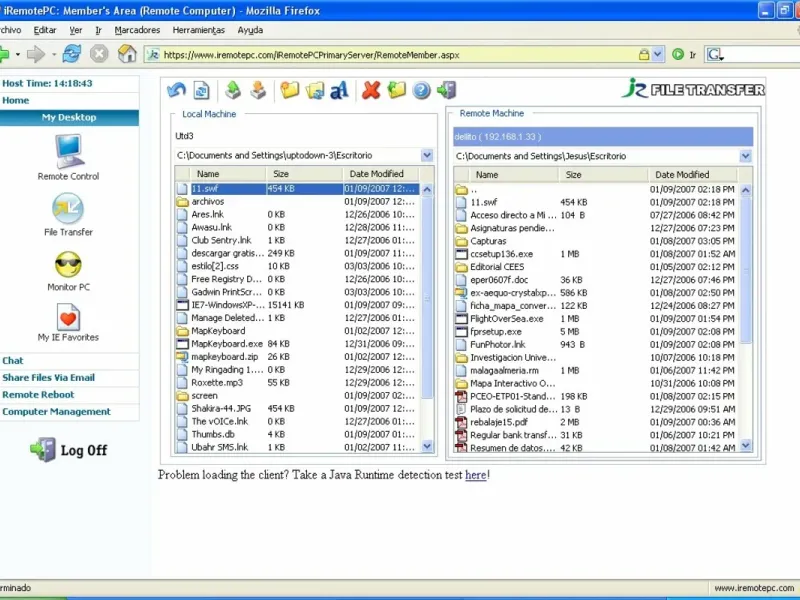Click the folder with green arrow icon
Screen dimensions: 800x600
pyautogui.click(x=396, y=90)
